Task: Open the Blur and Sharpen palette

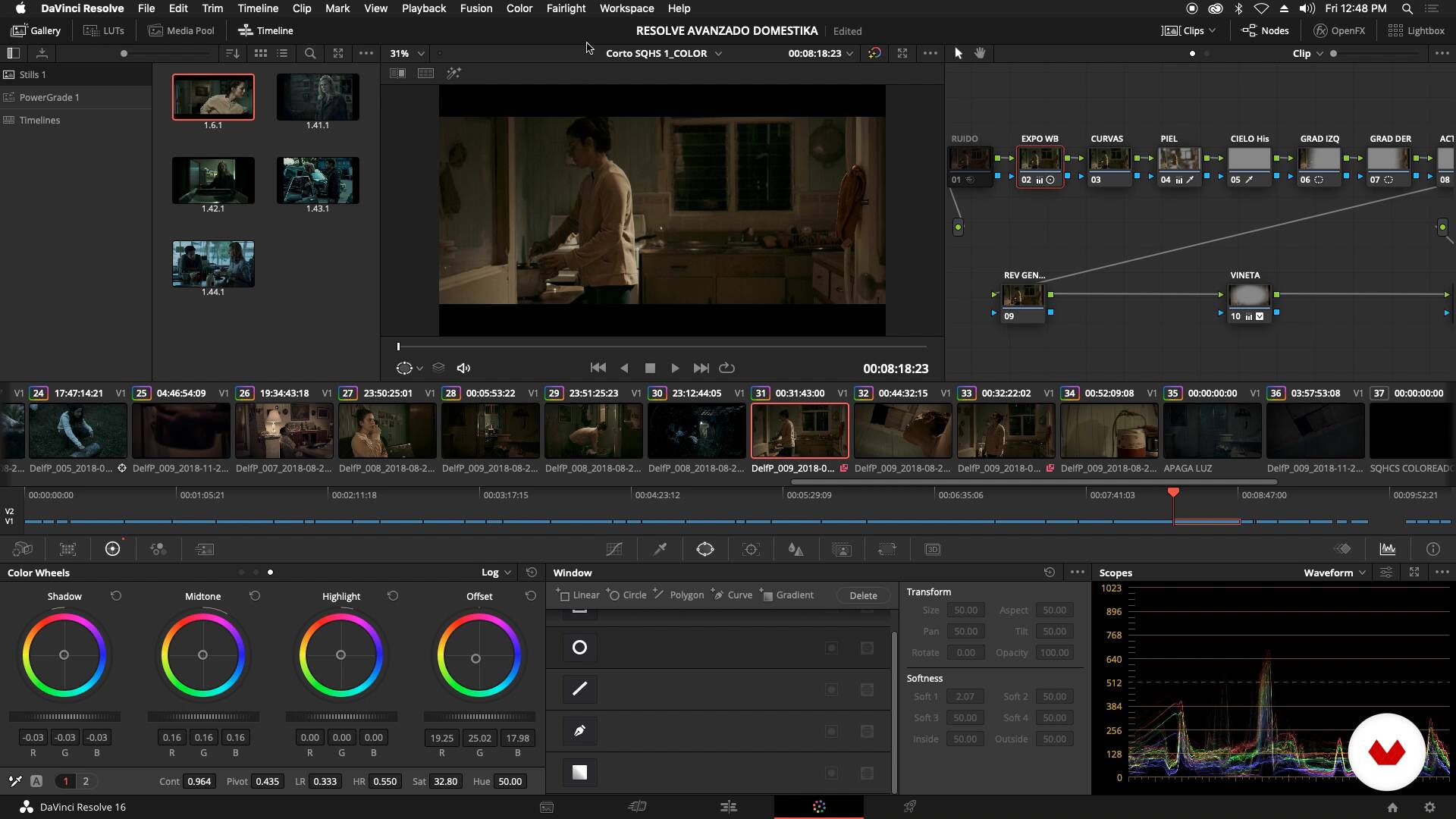Action: tap(795, 549)
